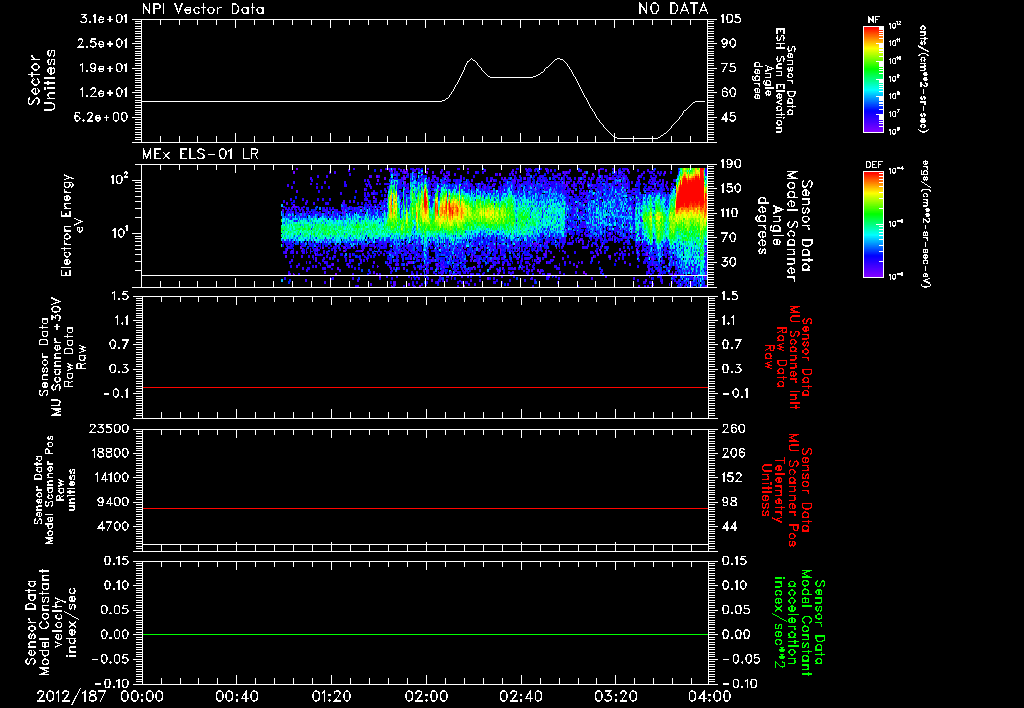1024x708 pixels.
Task: Click the 'Electron Energy eV' axis label
Action: pos(72,225)
